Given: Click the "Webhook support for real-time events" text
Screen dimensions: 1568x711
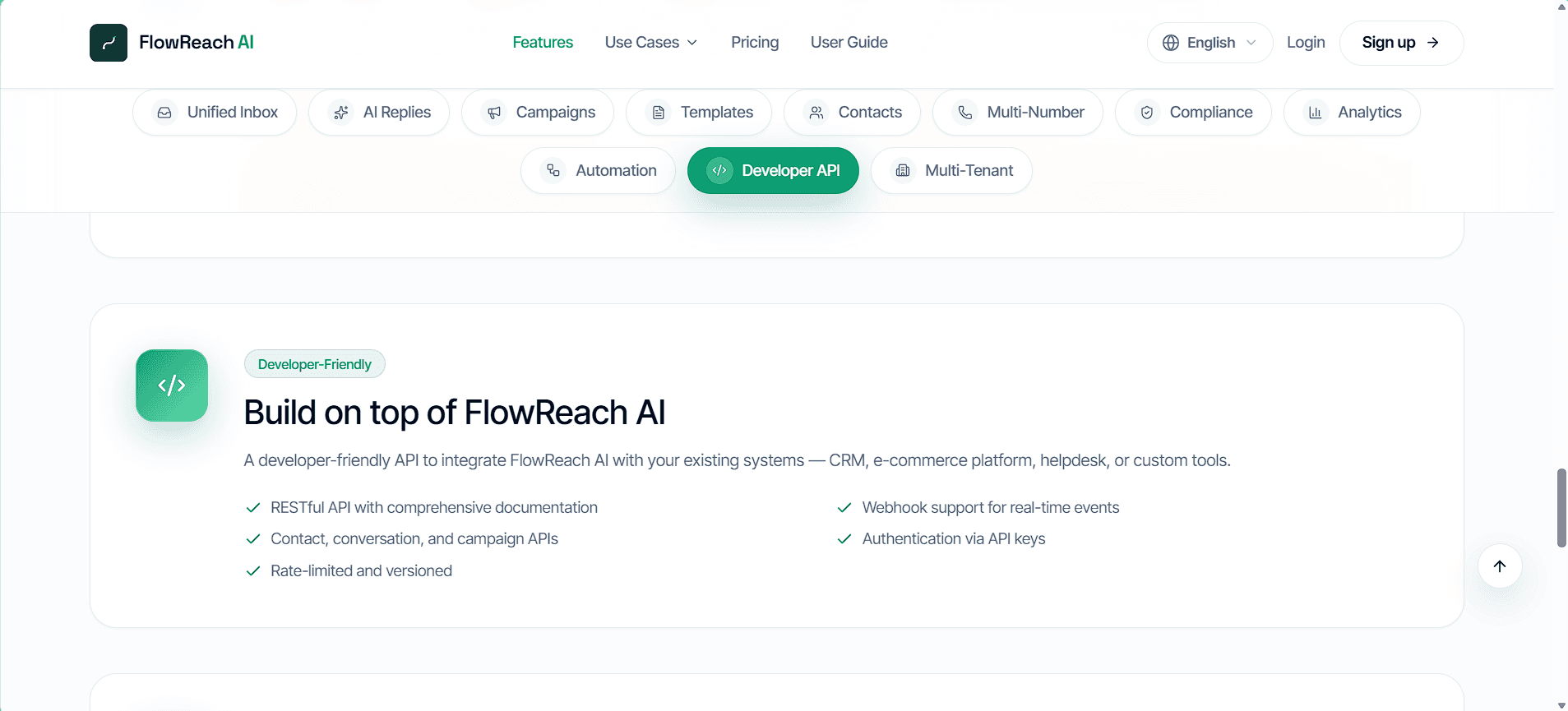Looking at the screenshot, I should click(991, 508).
